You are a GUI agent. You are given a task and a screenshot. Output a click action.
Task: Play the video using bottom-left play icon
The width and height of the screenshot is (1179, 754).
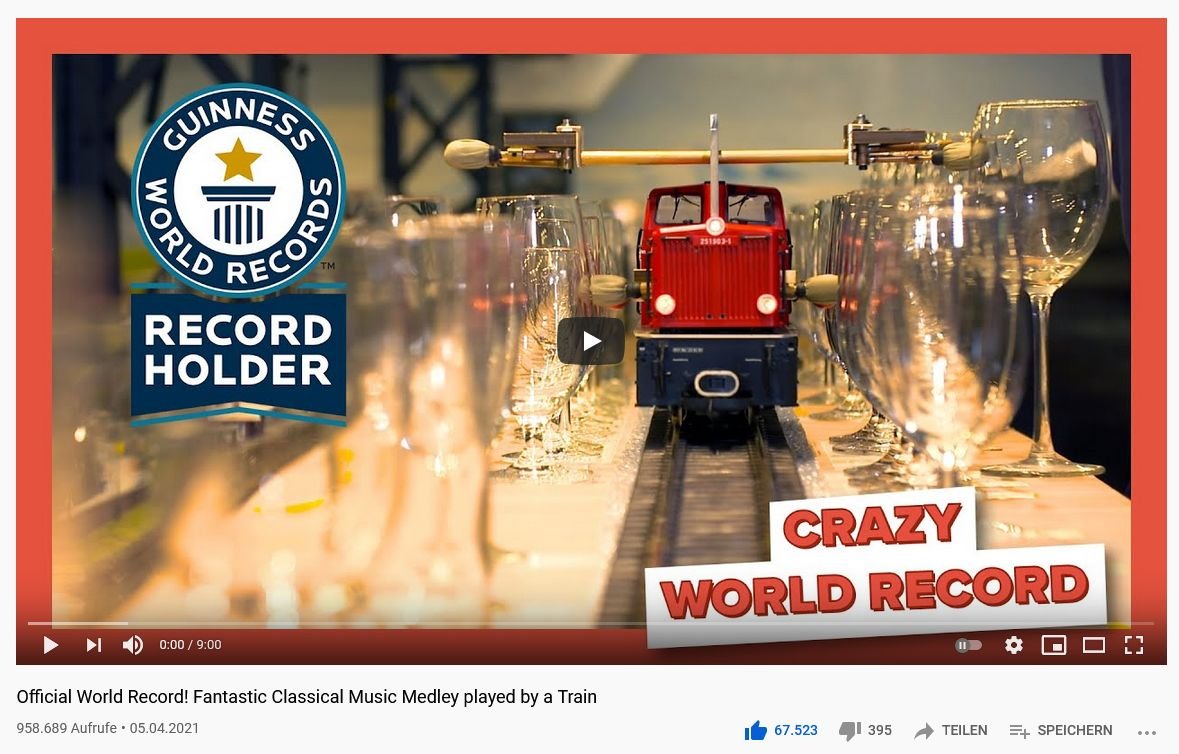(50, 645)
